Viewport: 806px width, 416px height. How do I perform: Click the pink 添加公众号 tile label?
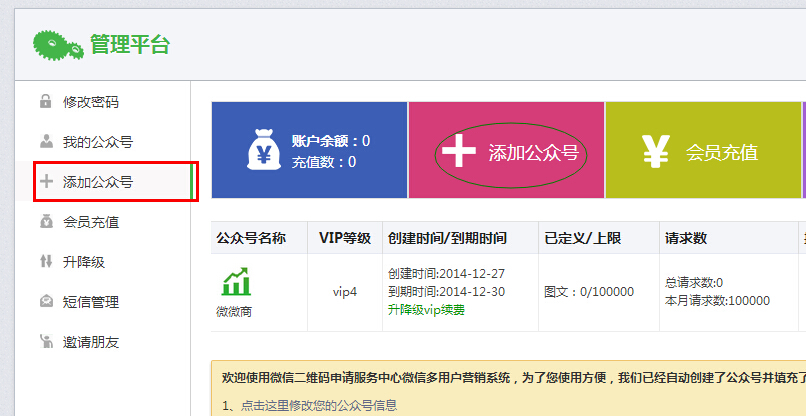coord(534,153)
